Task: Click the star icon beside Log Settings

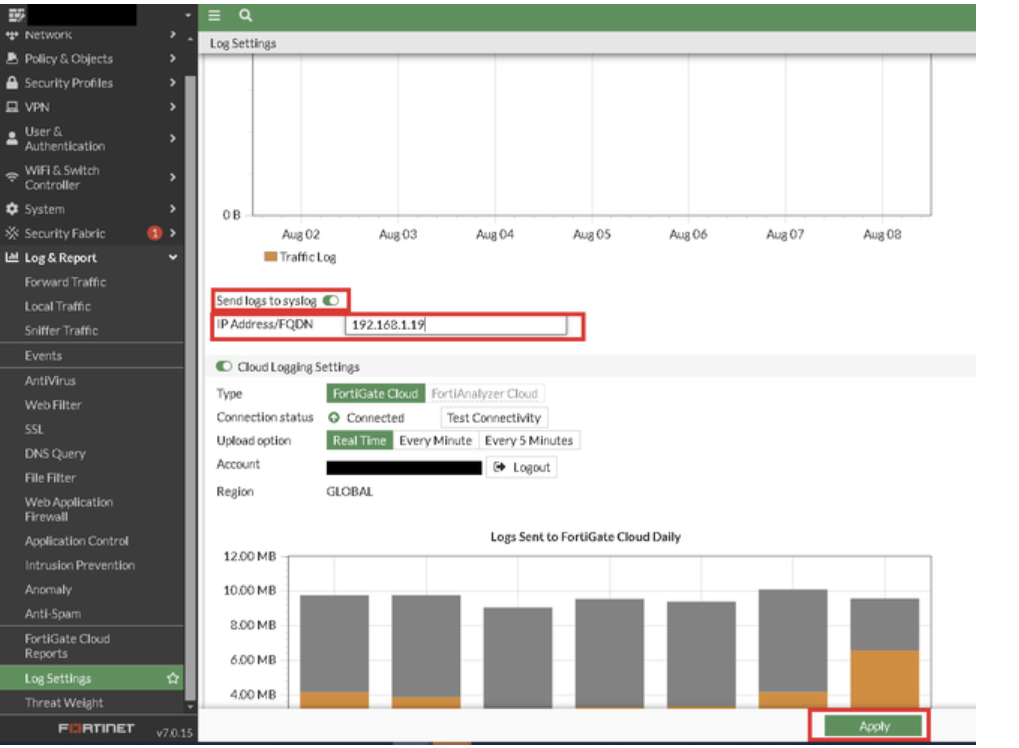Action: click(x=172, y=679)
